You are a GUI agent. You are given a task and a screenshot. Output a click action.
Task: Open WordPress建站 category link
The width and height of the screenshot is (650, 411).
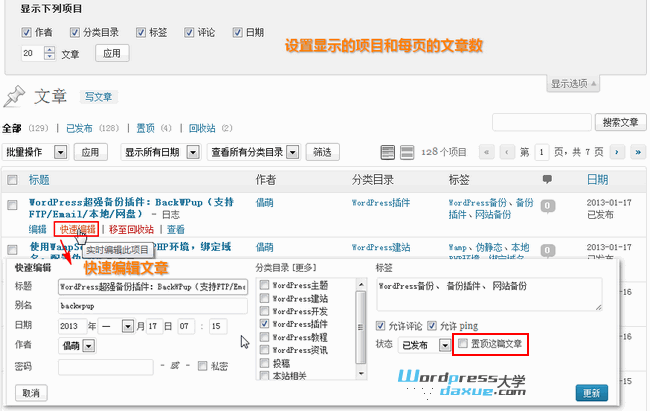[x=381, y=248]
